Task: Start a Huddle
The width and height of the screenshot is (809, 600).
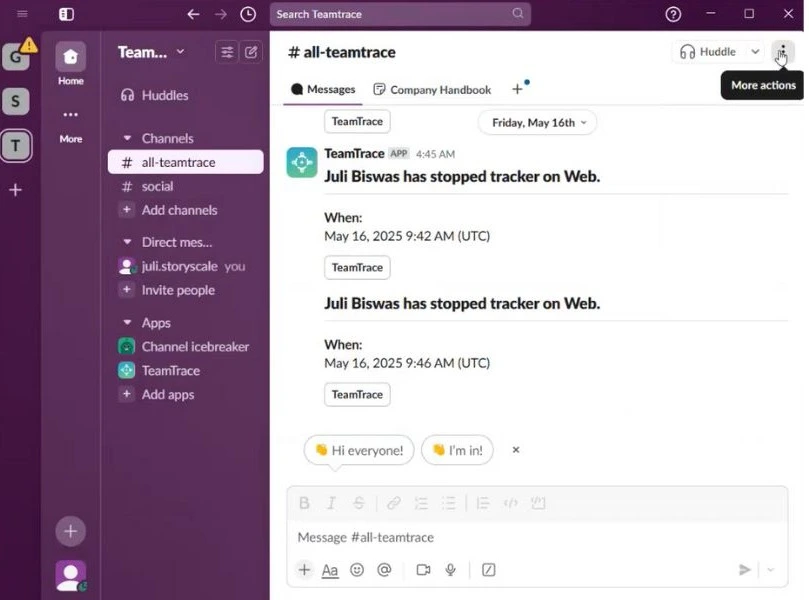Action: point(708,52)
